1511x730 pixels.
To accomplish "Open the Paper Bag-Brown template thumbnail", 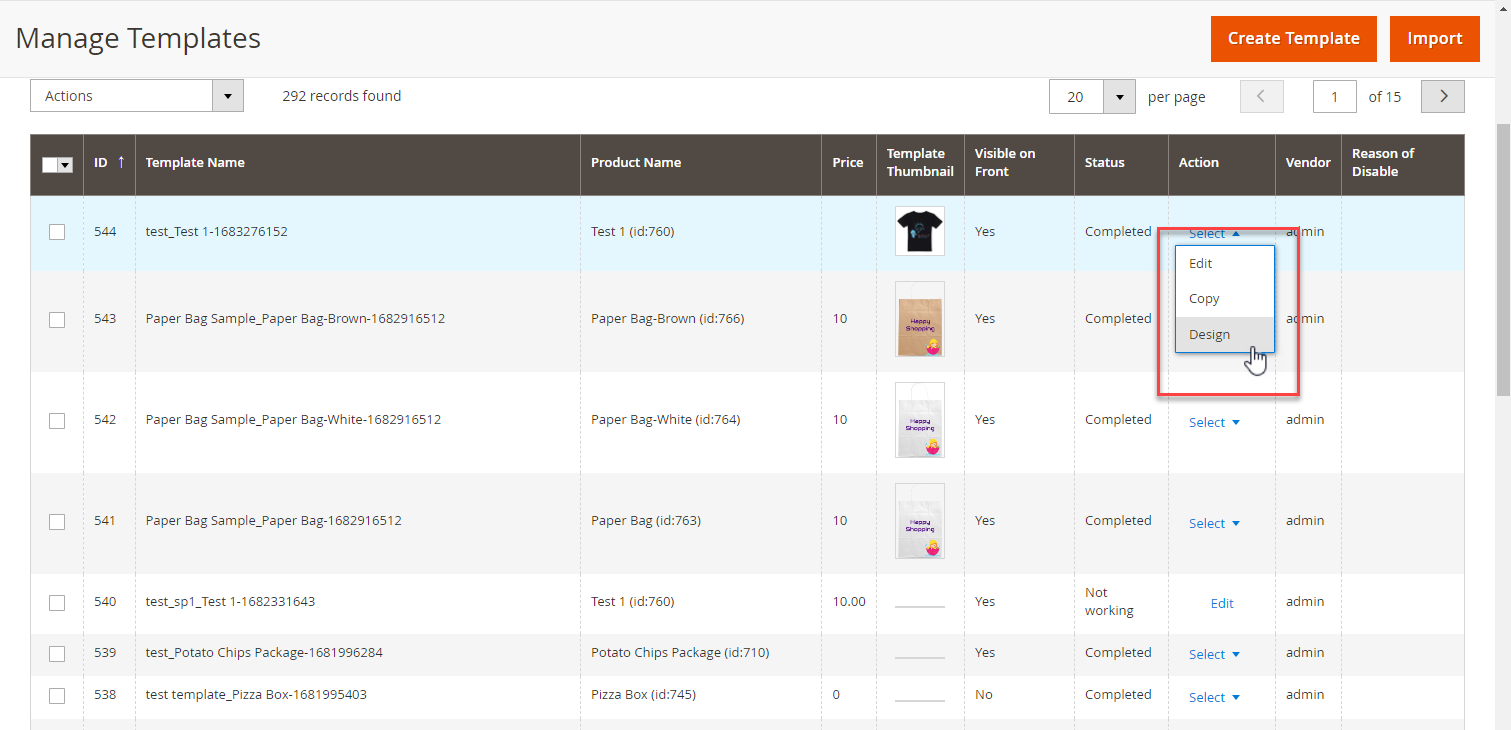I will tap(919, 319).
